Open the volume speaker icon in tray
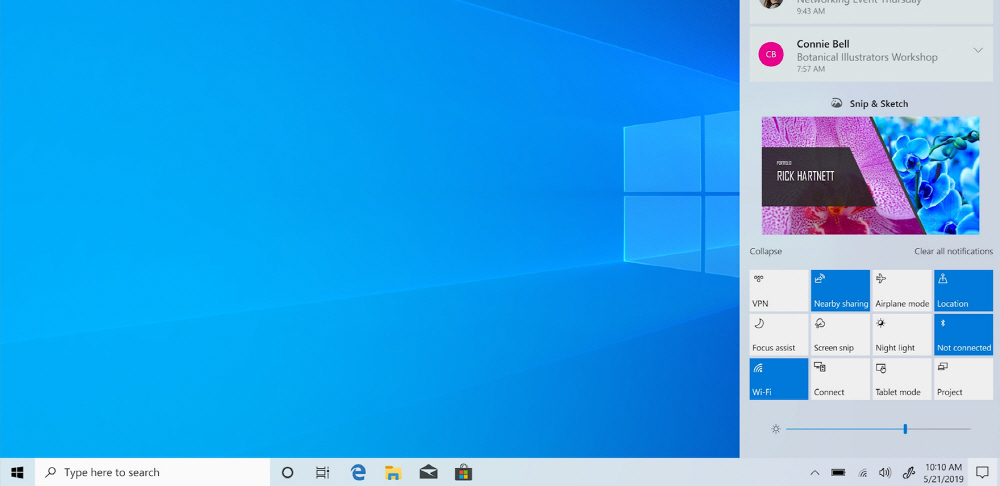1000x486 pixels. 884,472
